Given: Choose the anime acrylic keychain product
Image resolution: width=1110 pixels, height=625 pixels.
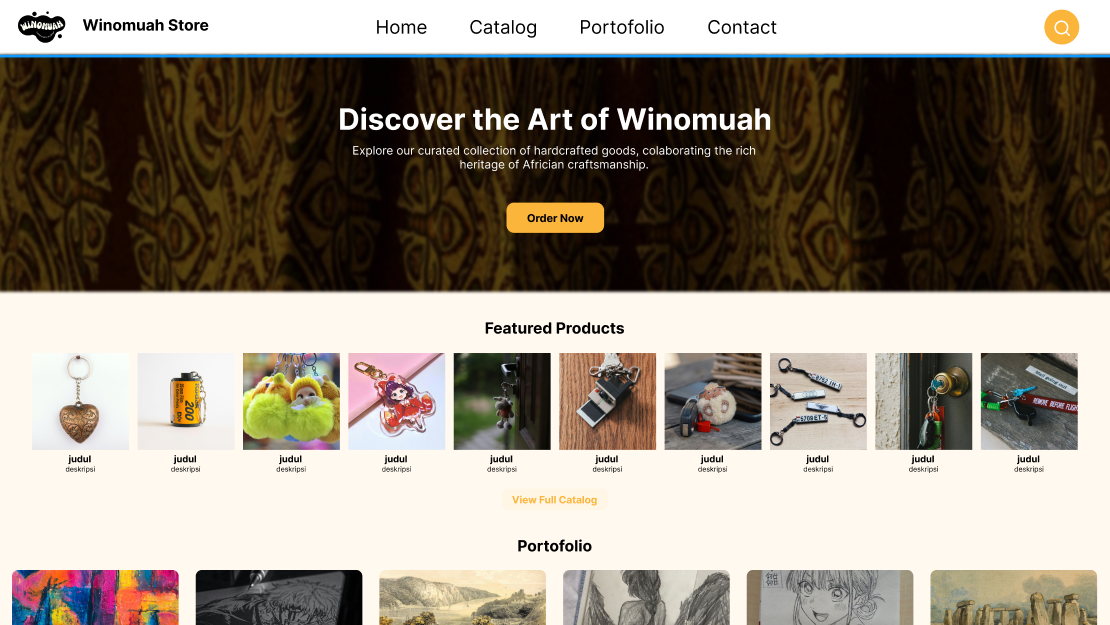Looking at the screenshot, I should pyautogui.click(x=396, y=401).
